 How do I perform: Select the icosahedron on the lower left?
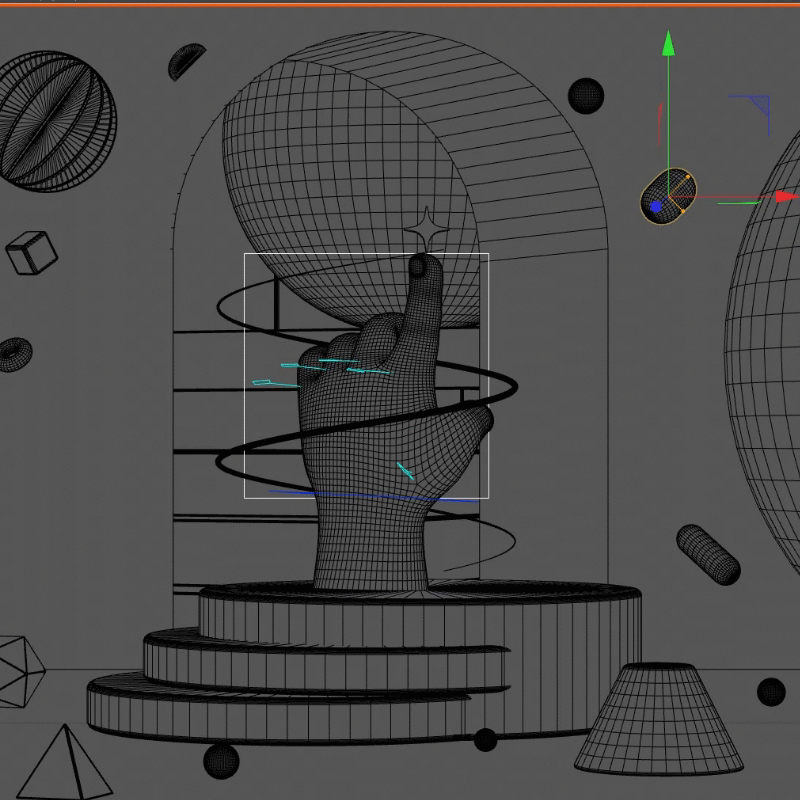pyautogui.click(x=20, y=672)
